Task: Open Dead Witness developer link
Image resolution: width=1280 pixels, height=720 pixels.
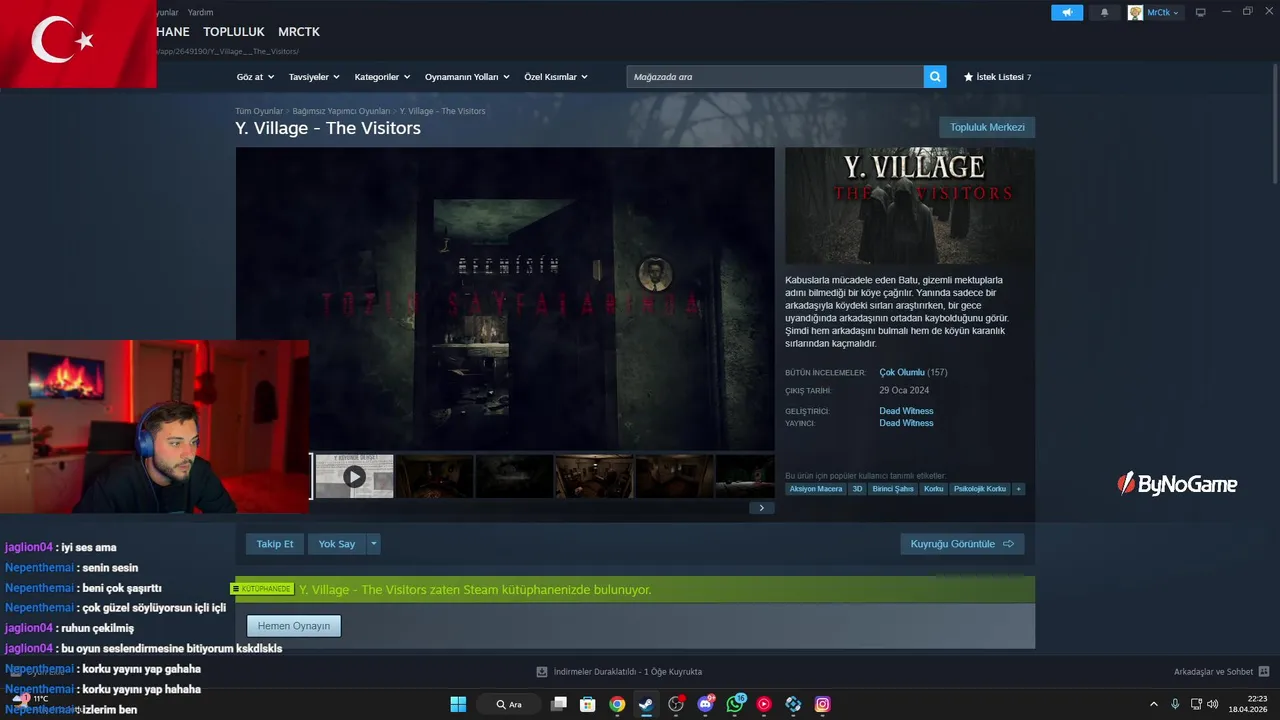Action: pos(906,411)
